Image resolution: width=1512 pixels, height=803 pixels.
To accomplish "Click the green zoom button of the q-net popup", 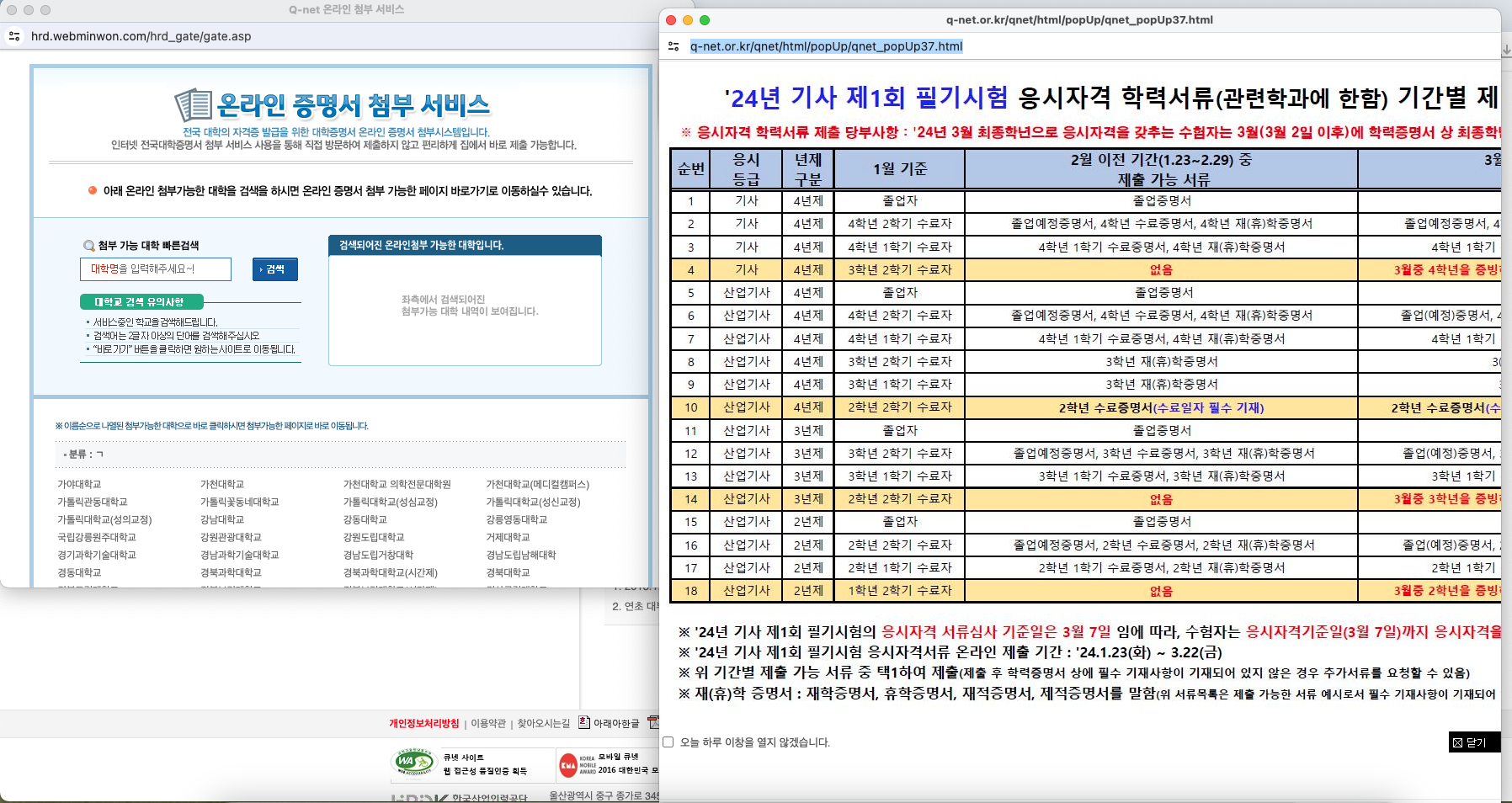I will coord(705,20).
